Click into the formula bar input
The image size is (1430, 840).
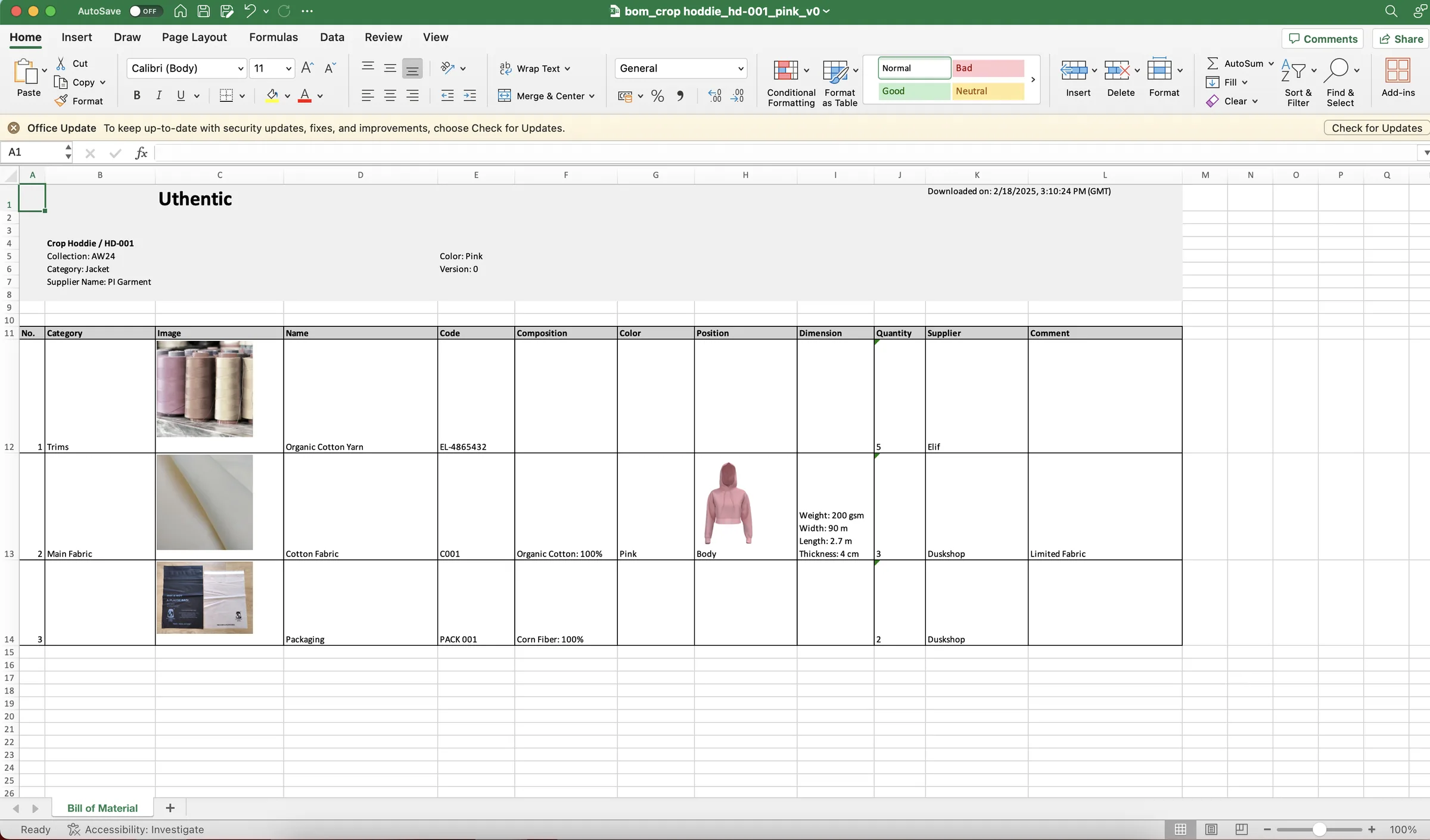(x=785, y=153)
